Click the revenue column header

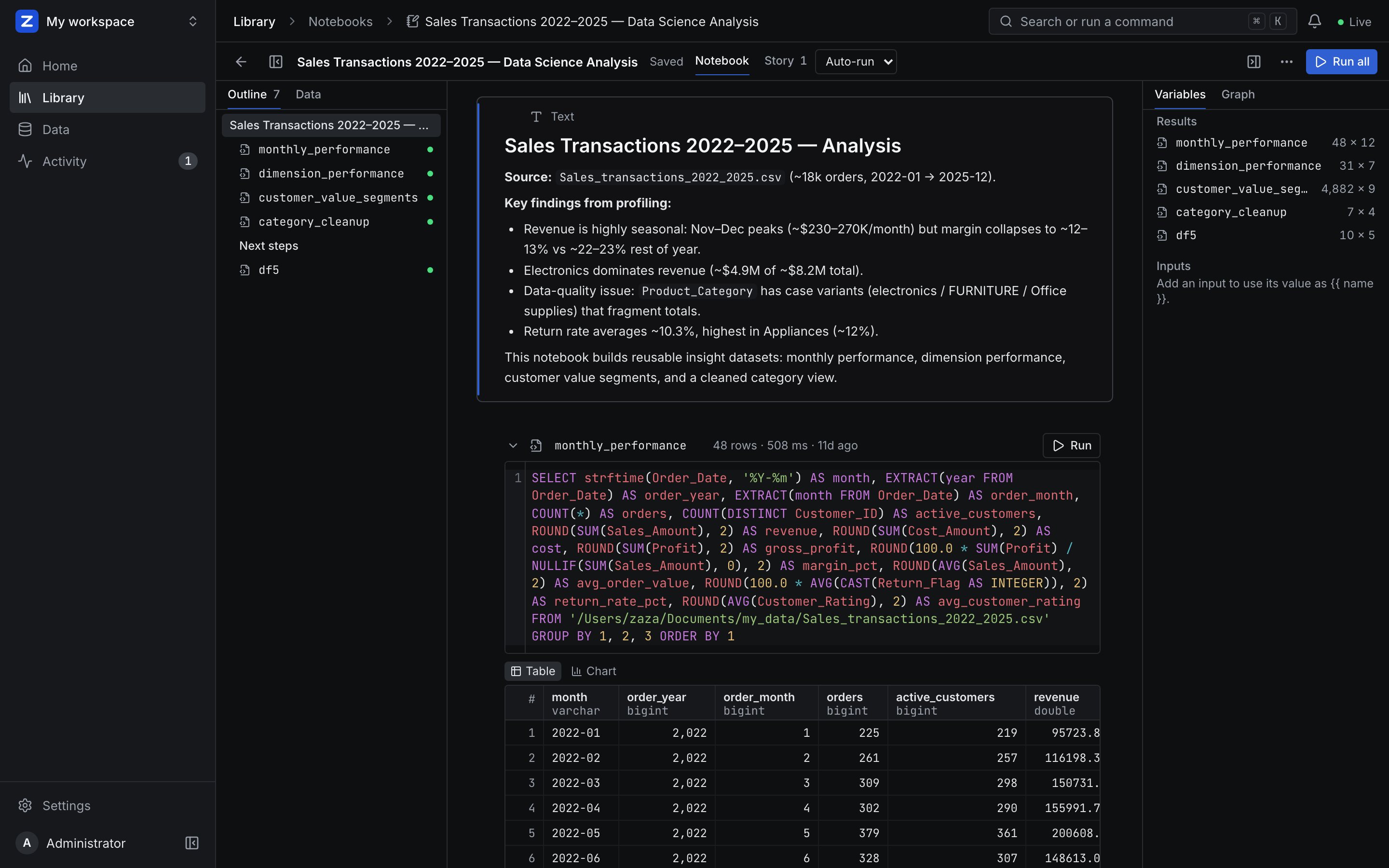[x=1062, y=703]
